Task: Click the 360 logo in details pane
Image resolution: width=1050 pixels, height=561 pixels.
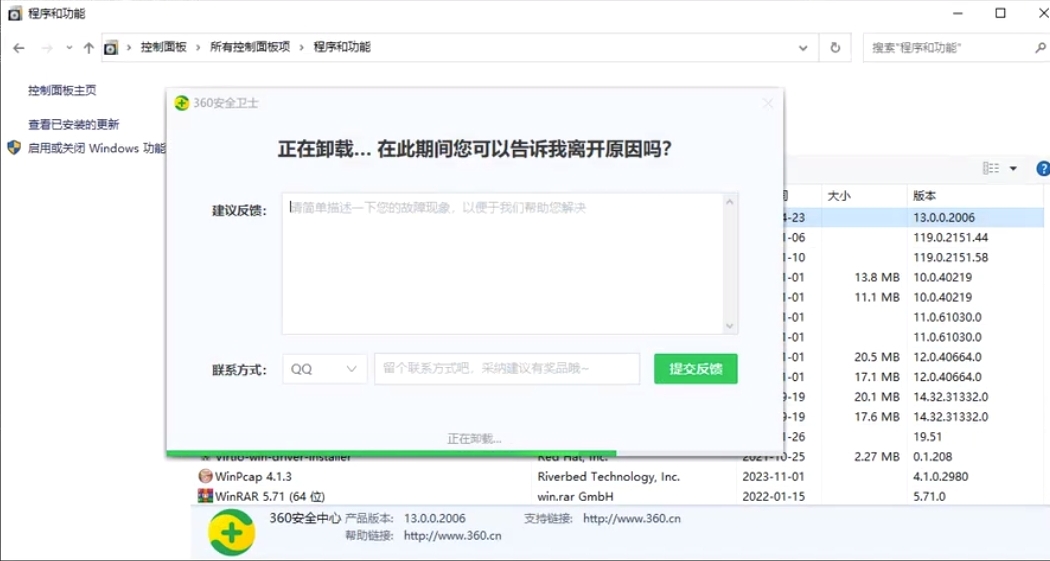Action: [231, 533]
